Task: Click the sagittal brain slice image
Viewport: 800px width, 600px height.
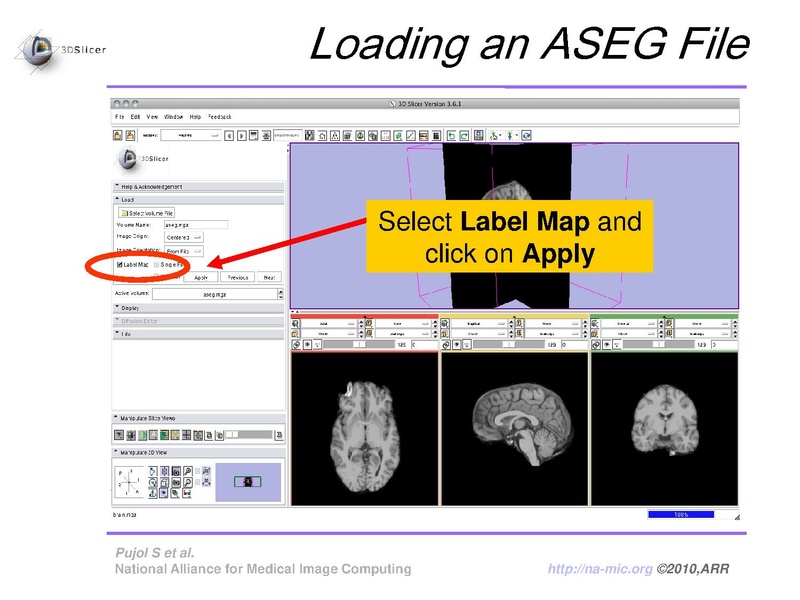Action: [514, 429]
